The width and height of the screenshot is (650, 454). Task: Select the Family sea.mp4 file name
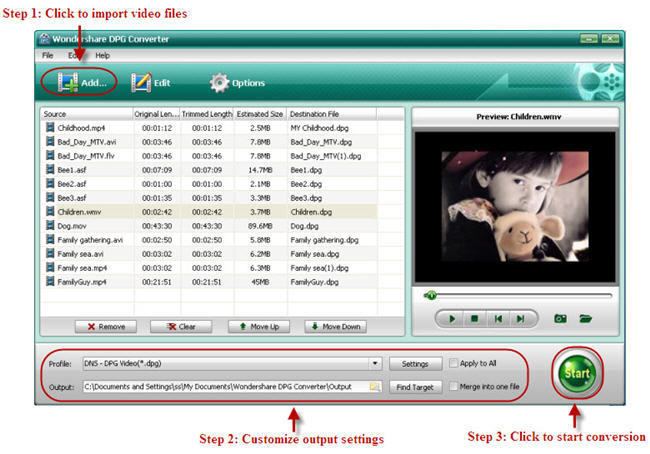tap(82, 268)
